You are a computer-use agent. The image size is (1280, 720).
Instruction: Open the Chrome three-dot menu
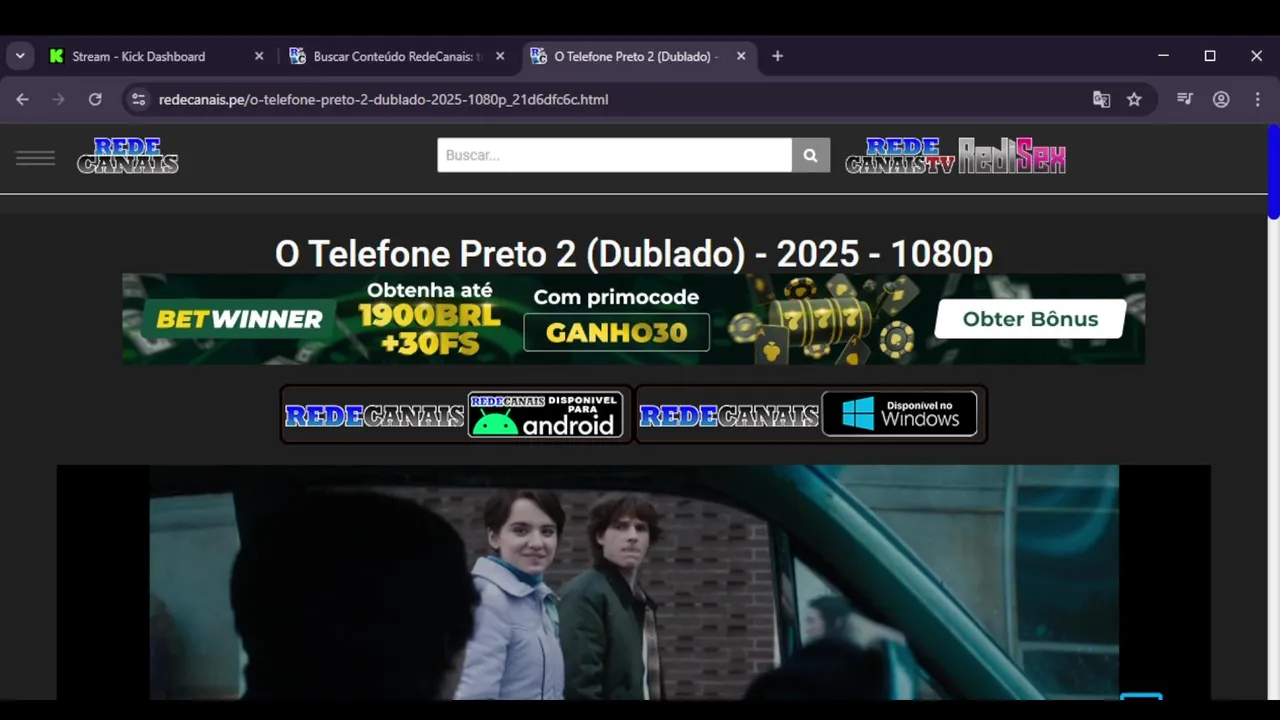point(1257,99)
